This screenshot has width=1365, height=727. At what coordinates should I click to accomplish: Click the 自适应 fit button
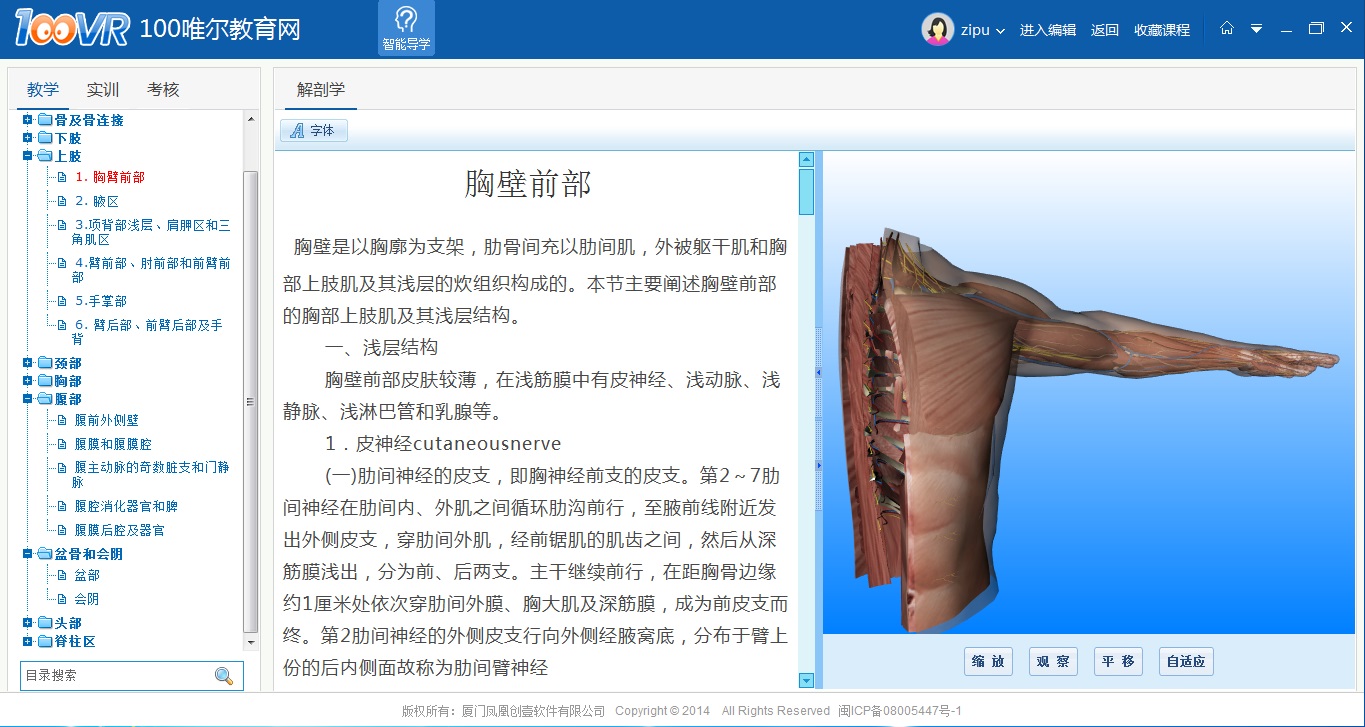[x=1186, y=662]
